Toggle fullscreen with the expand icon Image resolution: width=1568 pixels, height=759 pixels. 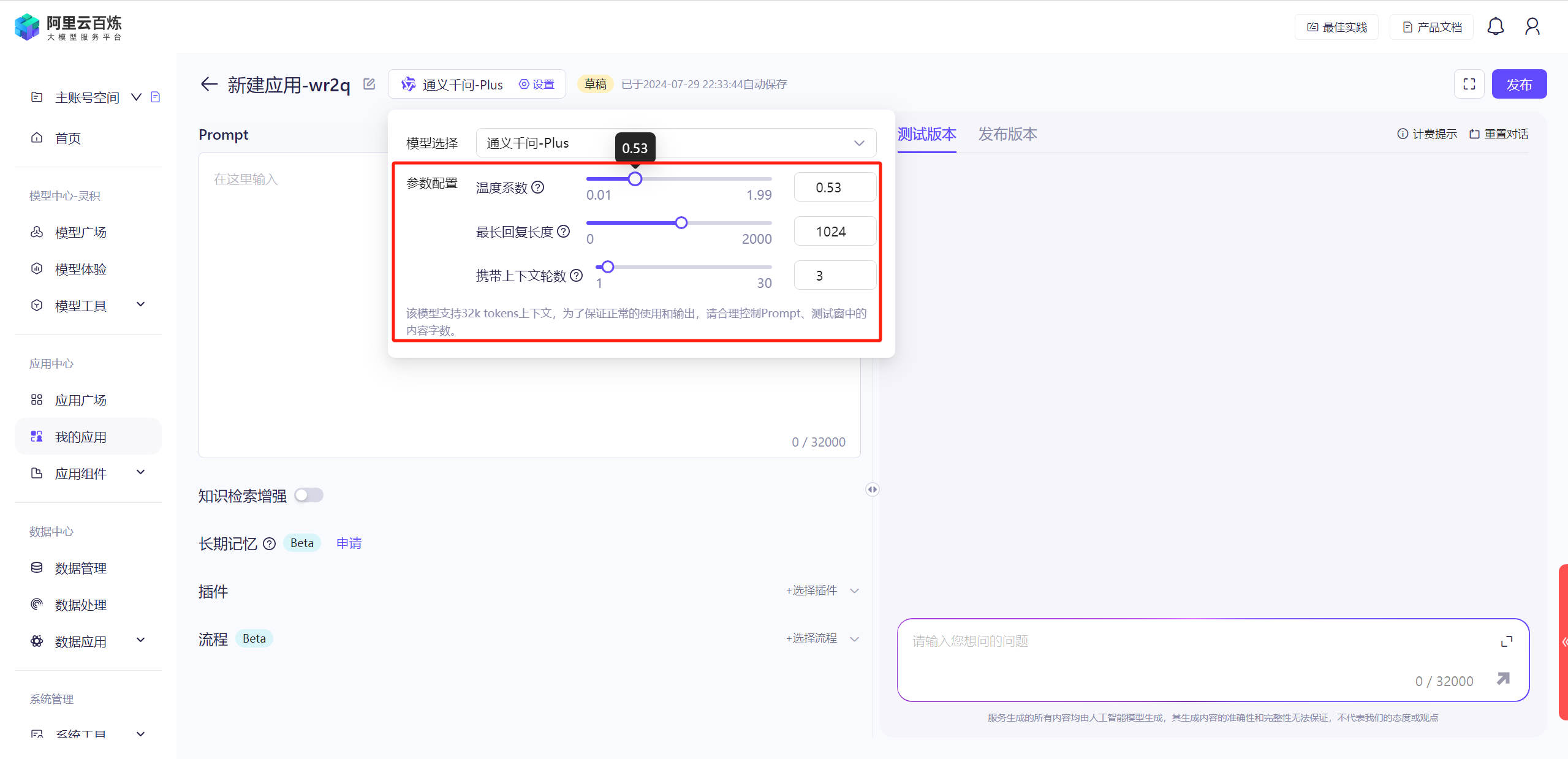click(1469, 84)
